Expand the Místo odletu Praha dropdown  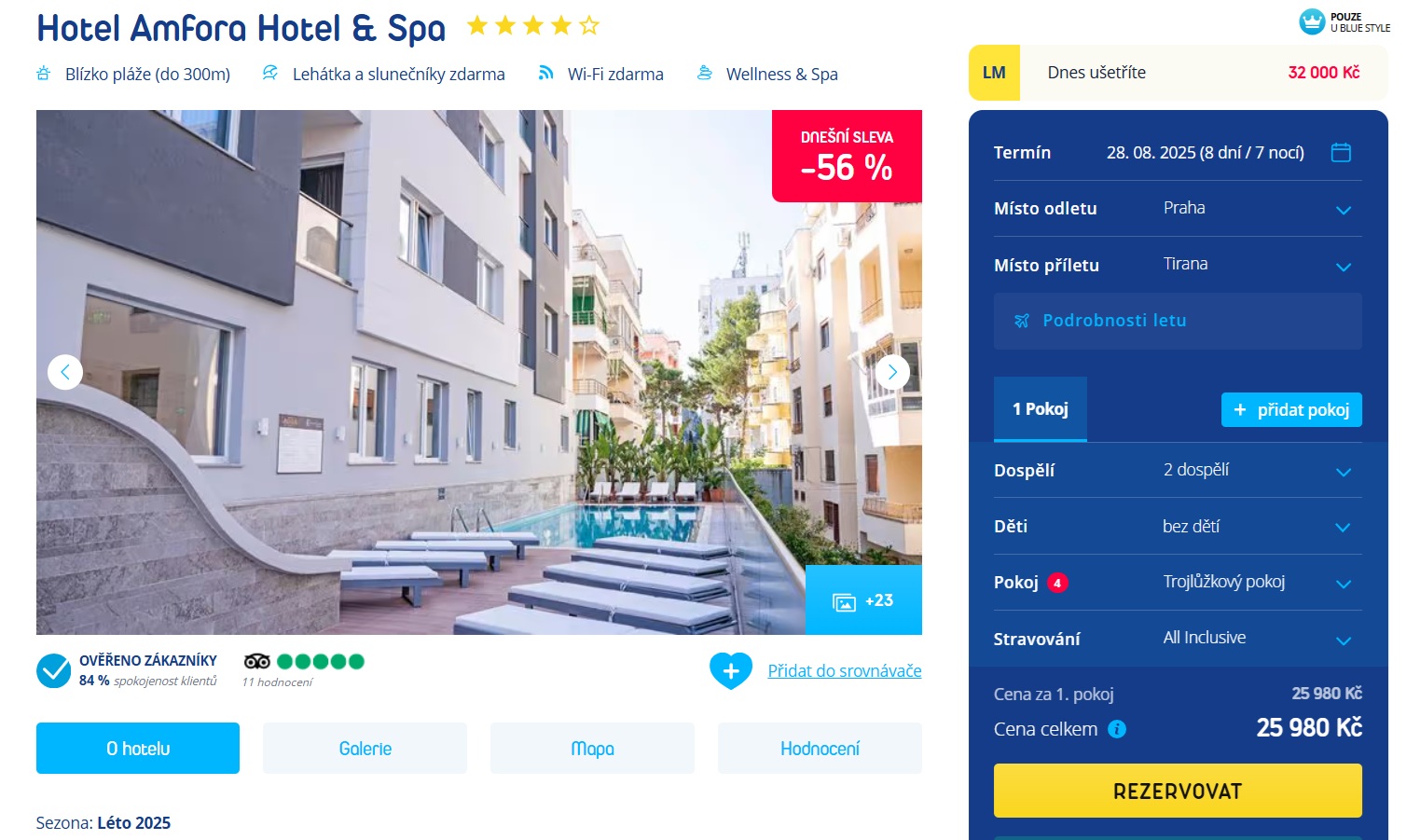1178,209
